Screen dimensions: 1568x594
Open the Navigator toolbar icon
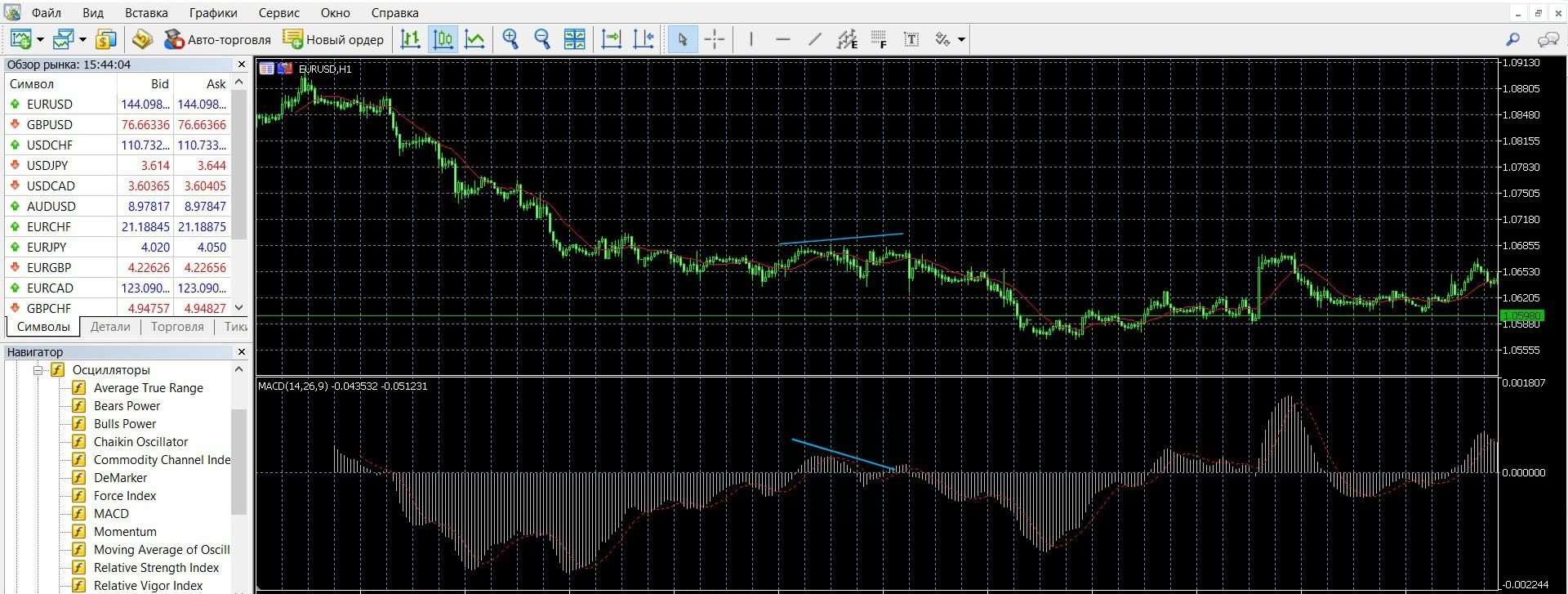(143, 39)
